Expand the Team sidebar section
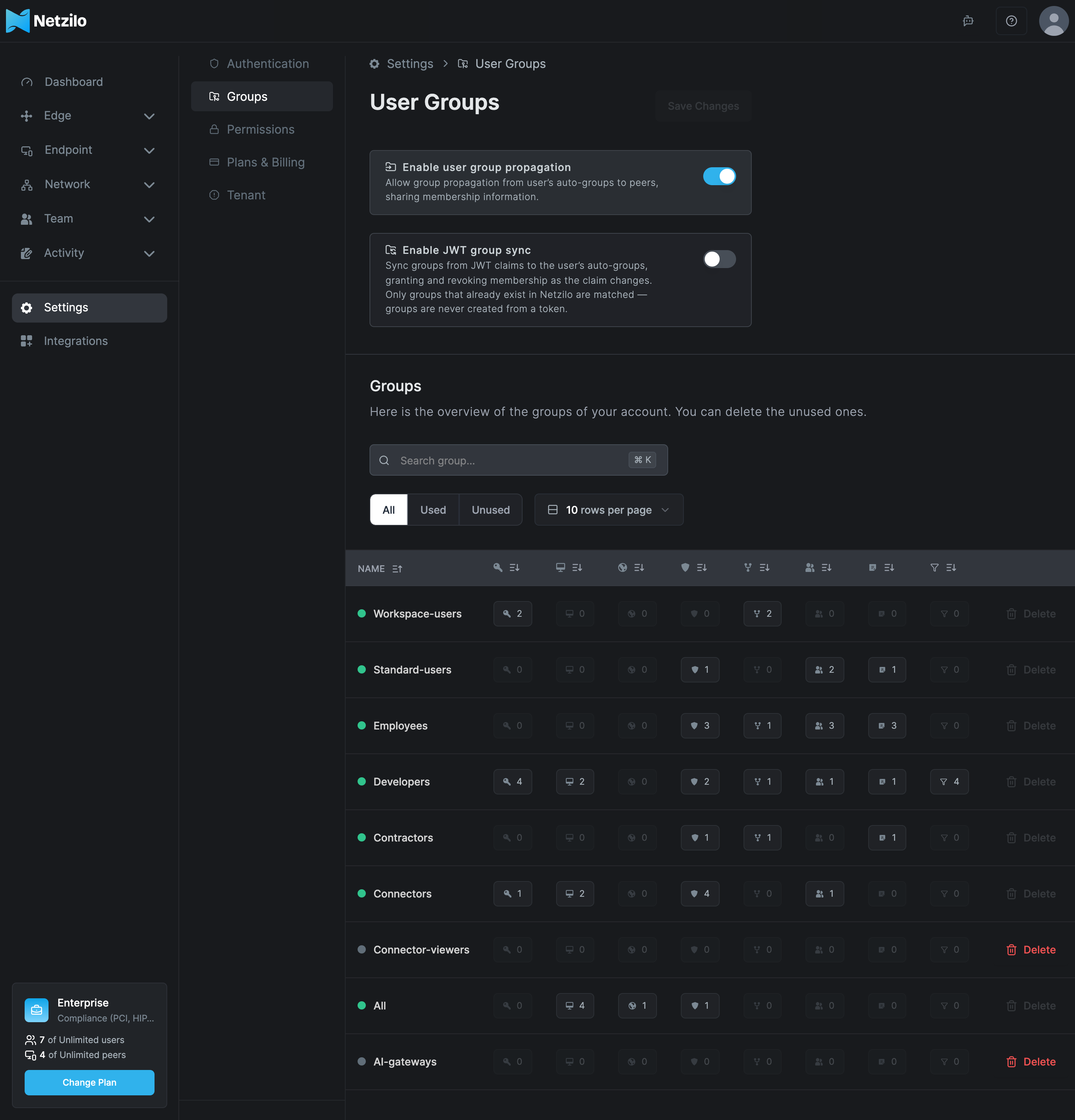 pos(89,219)
